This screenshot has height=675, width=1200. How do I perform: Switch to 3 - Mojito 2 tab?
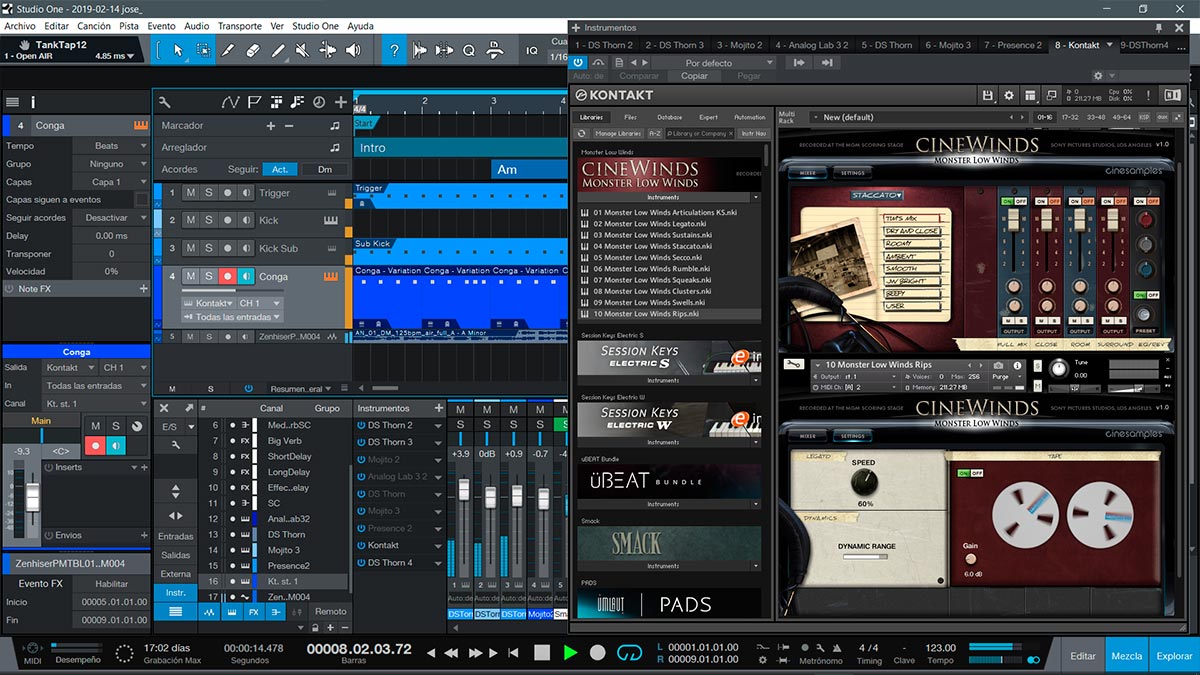pyautogui.click(x=738, y=45)
